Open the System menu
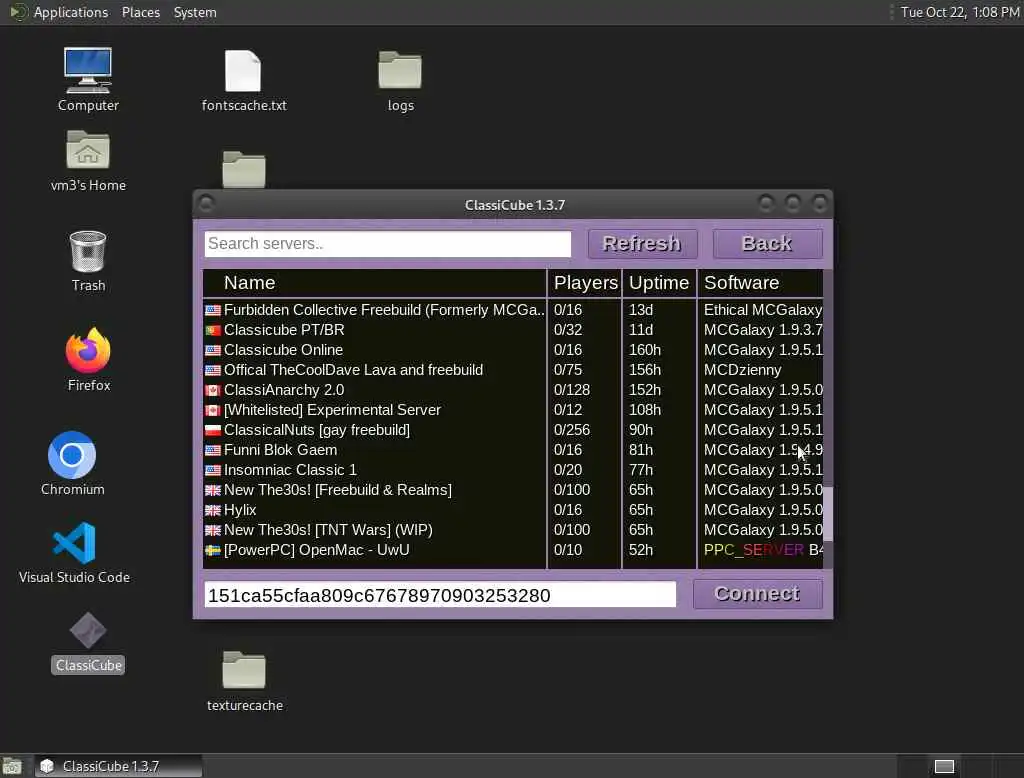The width and height of the screenshot is (1024, 778). pyautogui.click(x=195, y=12)
